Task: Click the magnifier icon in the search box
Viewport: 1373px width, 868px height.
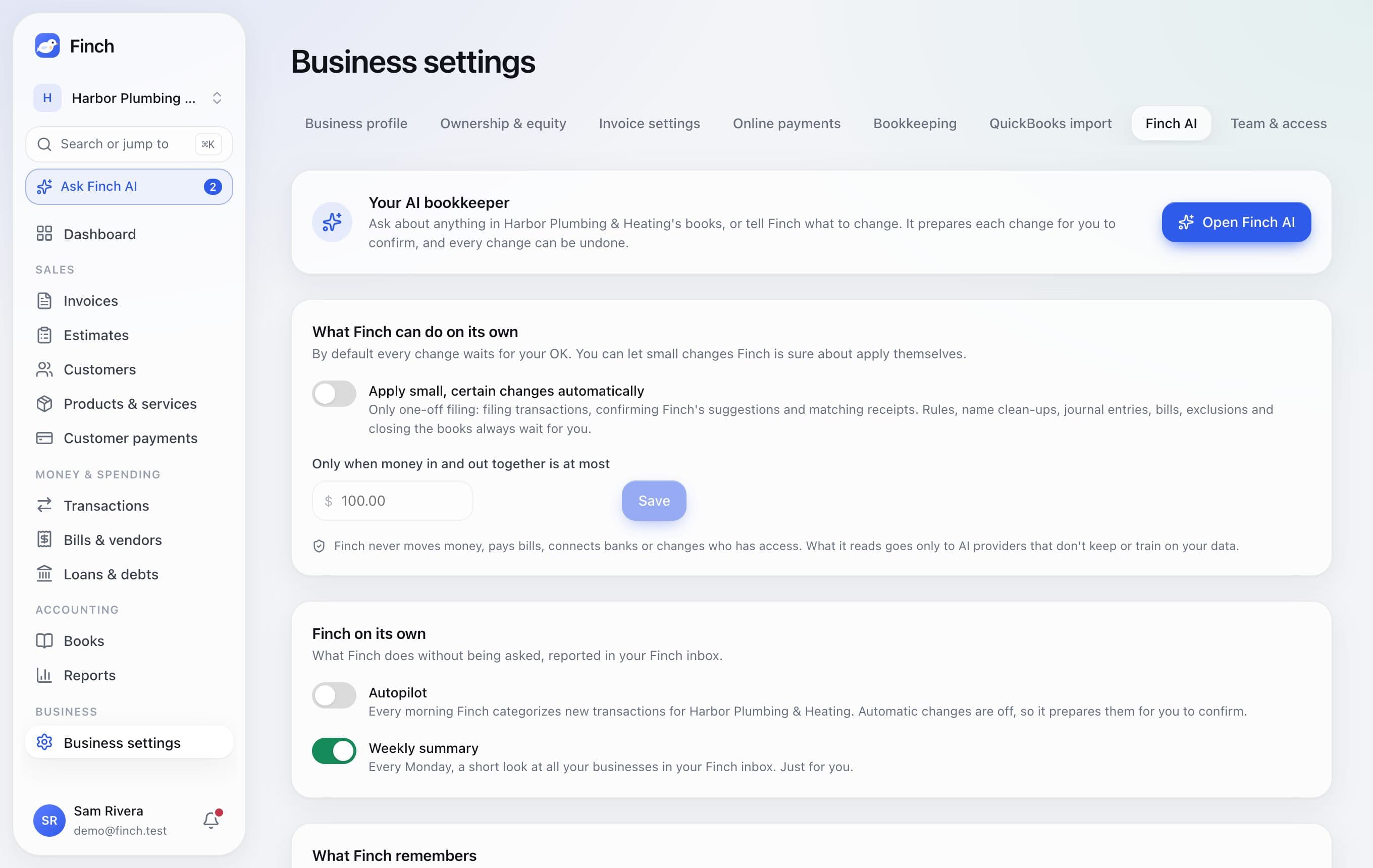Action: pos(44,144)
